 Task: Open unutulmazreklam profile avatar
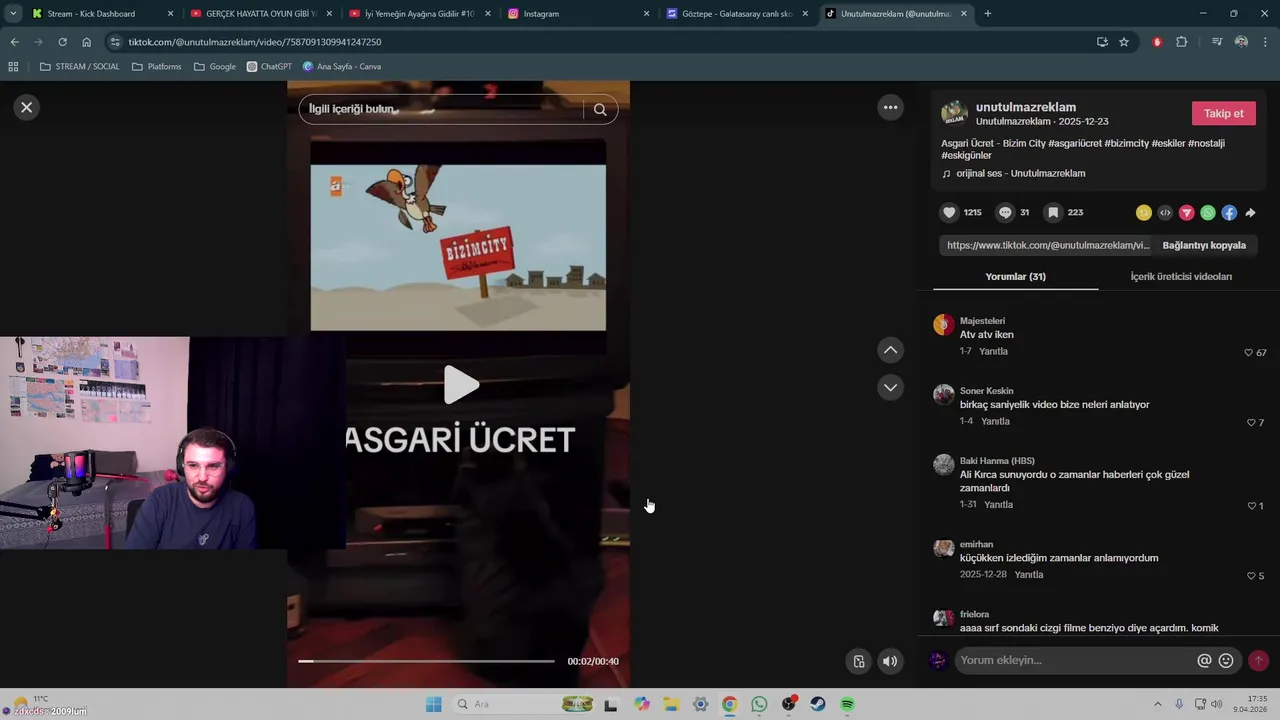[955, 113]
